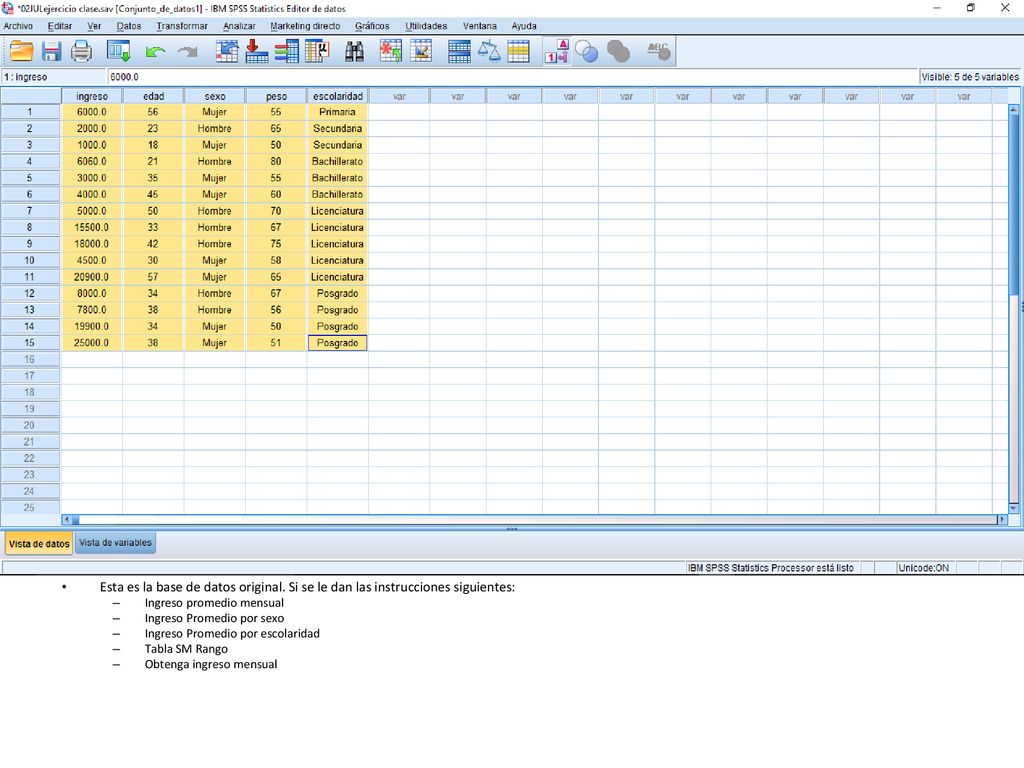Image resolution: width=1024 pixels, height=768 pixels.
Task: Click the horizontal scrollbar right arrow
Action: [1002, 520]
